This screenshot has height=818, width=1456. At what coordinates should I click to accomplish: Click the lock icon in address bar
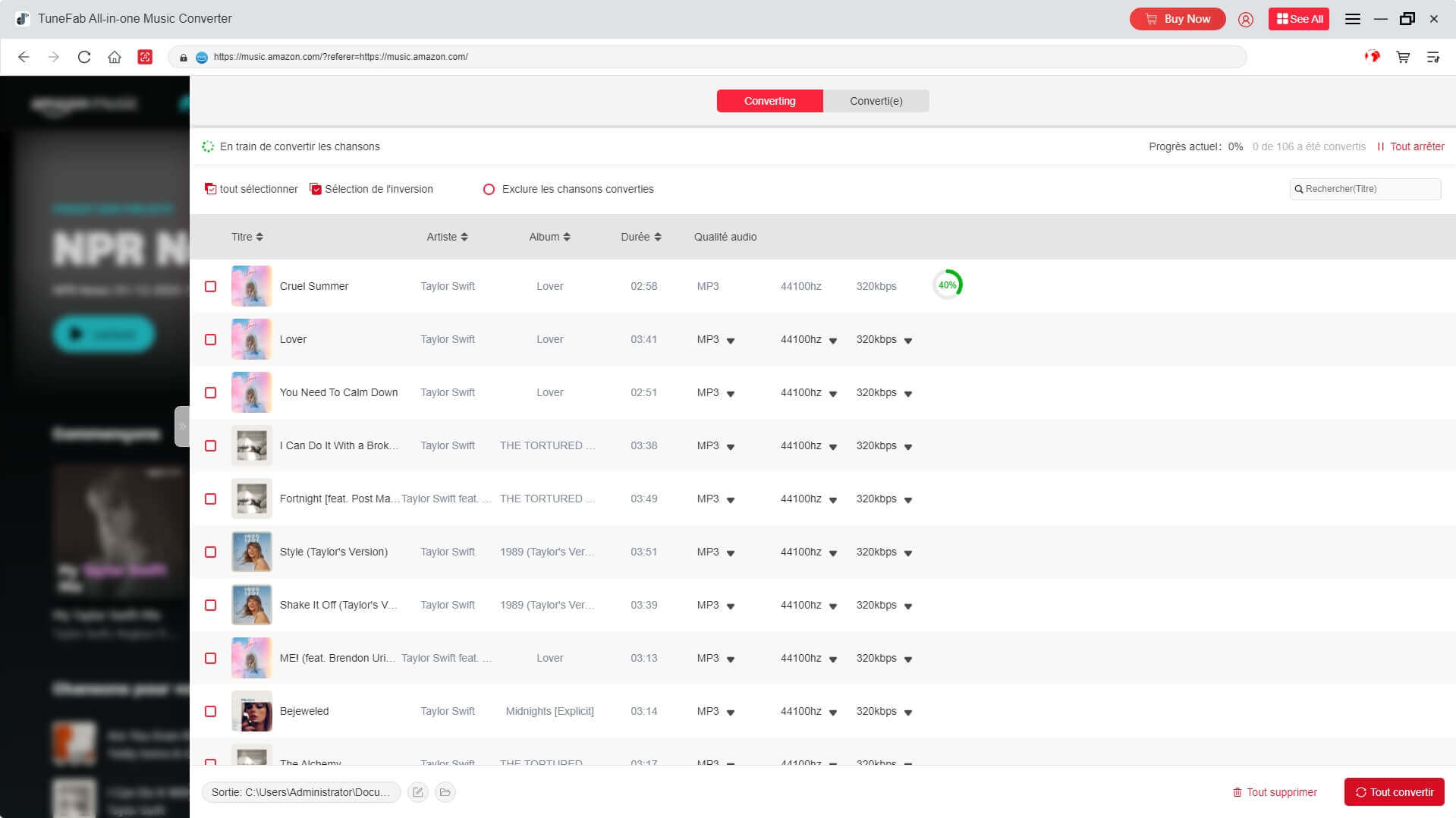(x=184, y=57)
